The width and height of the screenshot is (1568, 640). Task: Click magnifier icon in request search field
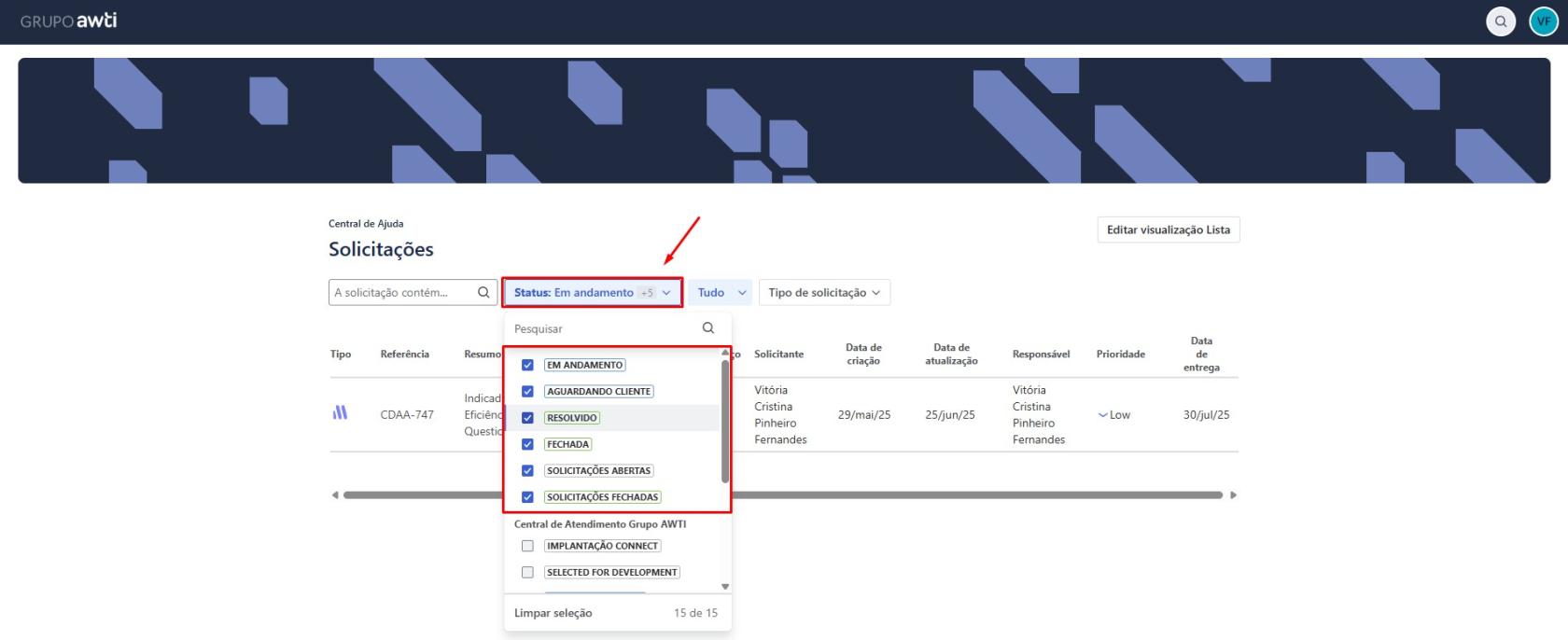point(483,292)
